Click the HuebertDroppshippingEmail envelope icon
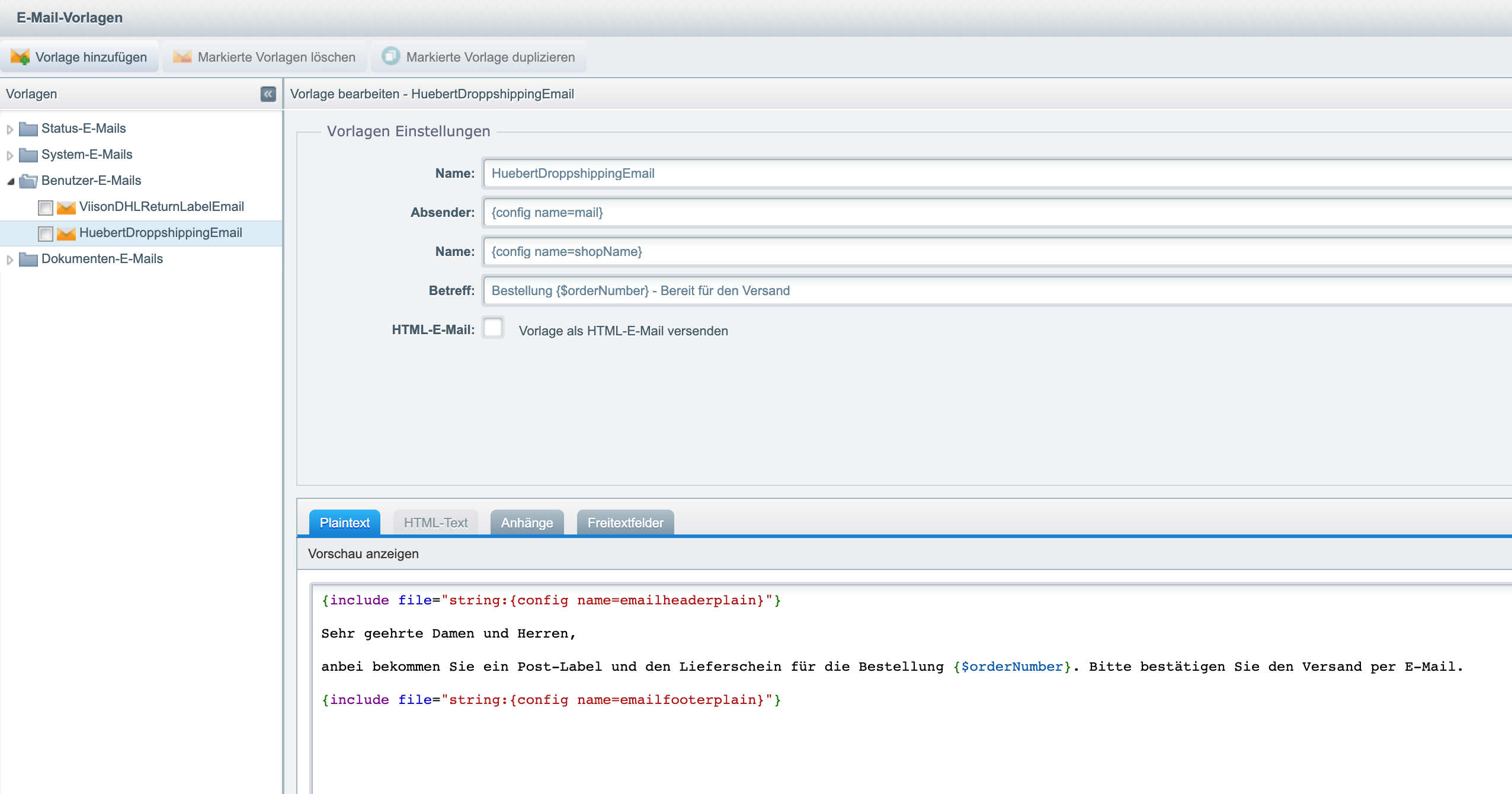 (x=66, y=233)
